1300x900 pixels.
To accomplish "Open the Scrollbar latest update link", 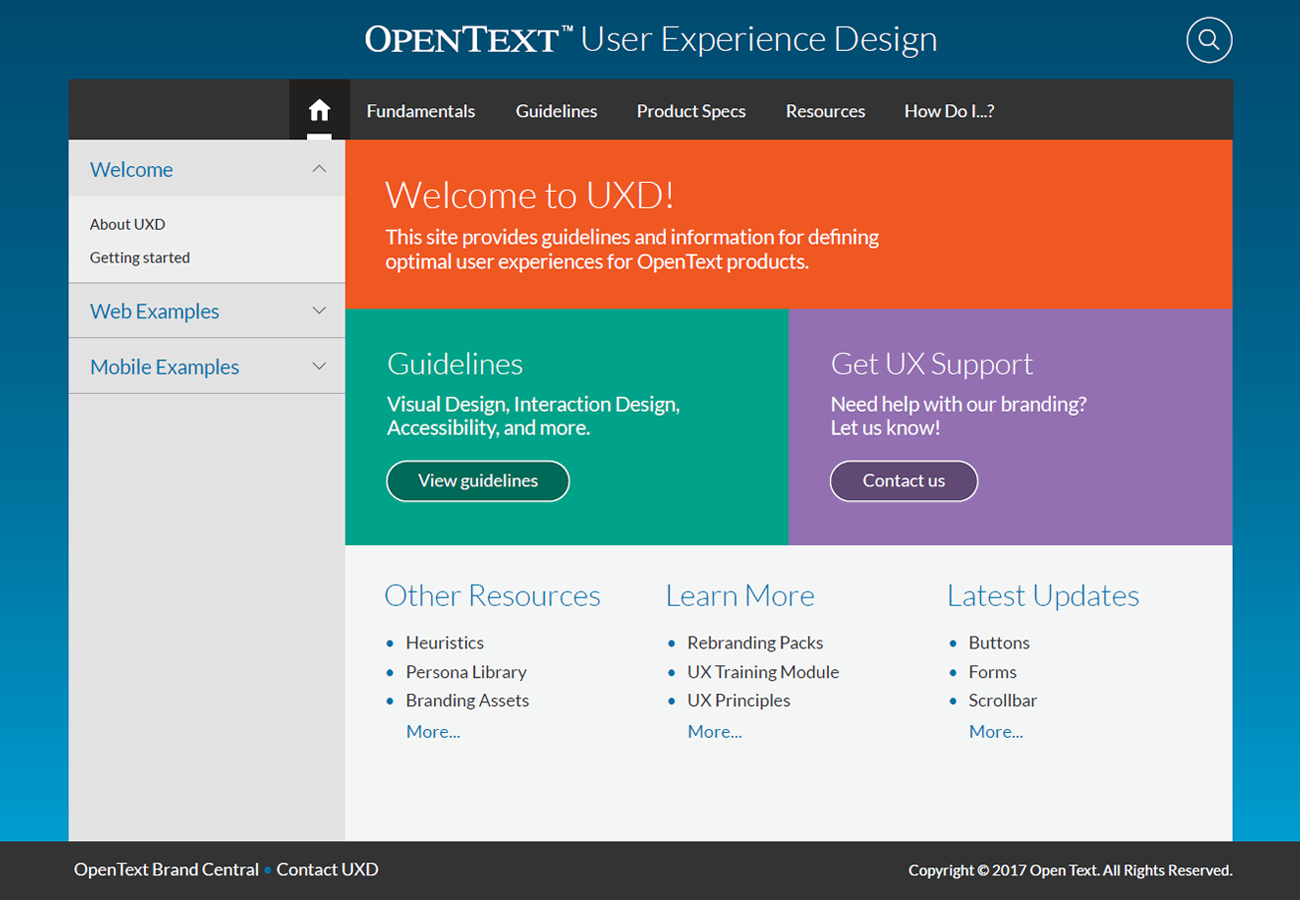I will click(x=1002, y=701).
